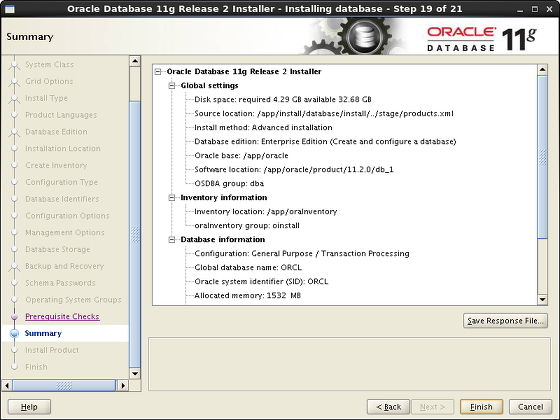Click the sidebar horizontal scrollbar thumb

point(64,386)
